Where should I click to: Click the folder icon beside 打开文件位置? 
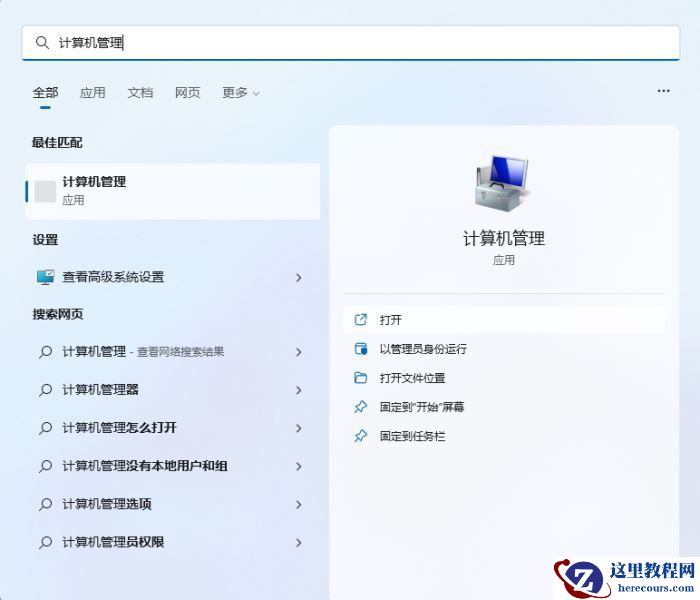[x=361, y=378]
